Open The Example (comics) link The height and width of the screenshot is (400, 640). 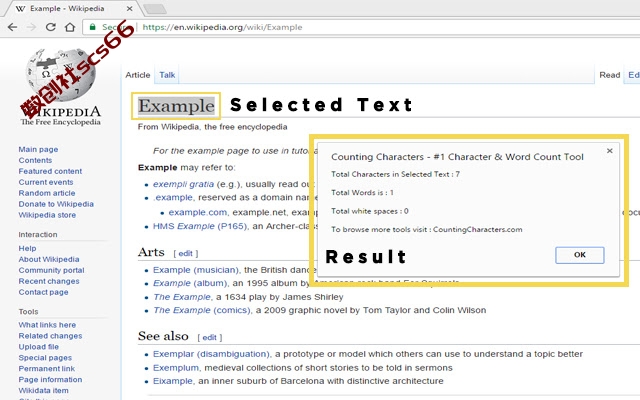point(202,310)
